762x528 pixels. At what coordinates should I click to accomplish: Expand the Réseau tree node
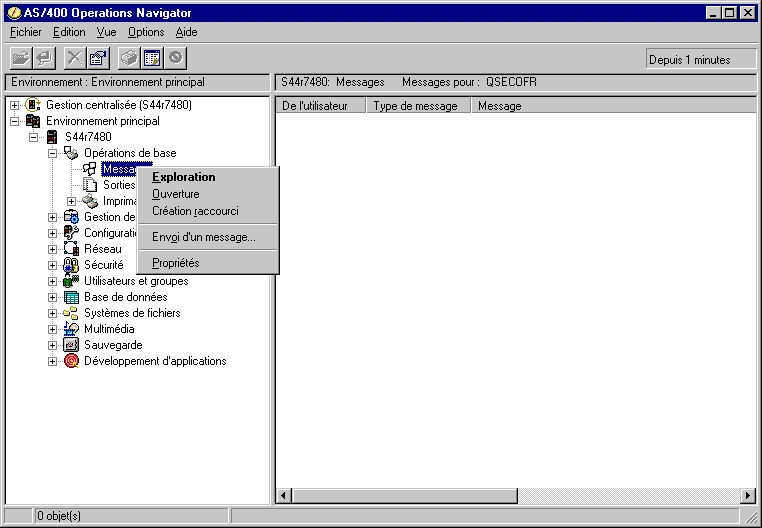52,249
